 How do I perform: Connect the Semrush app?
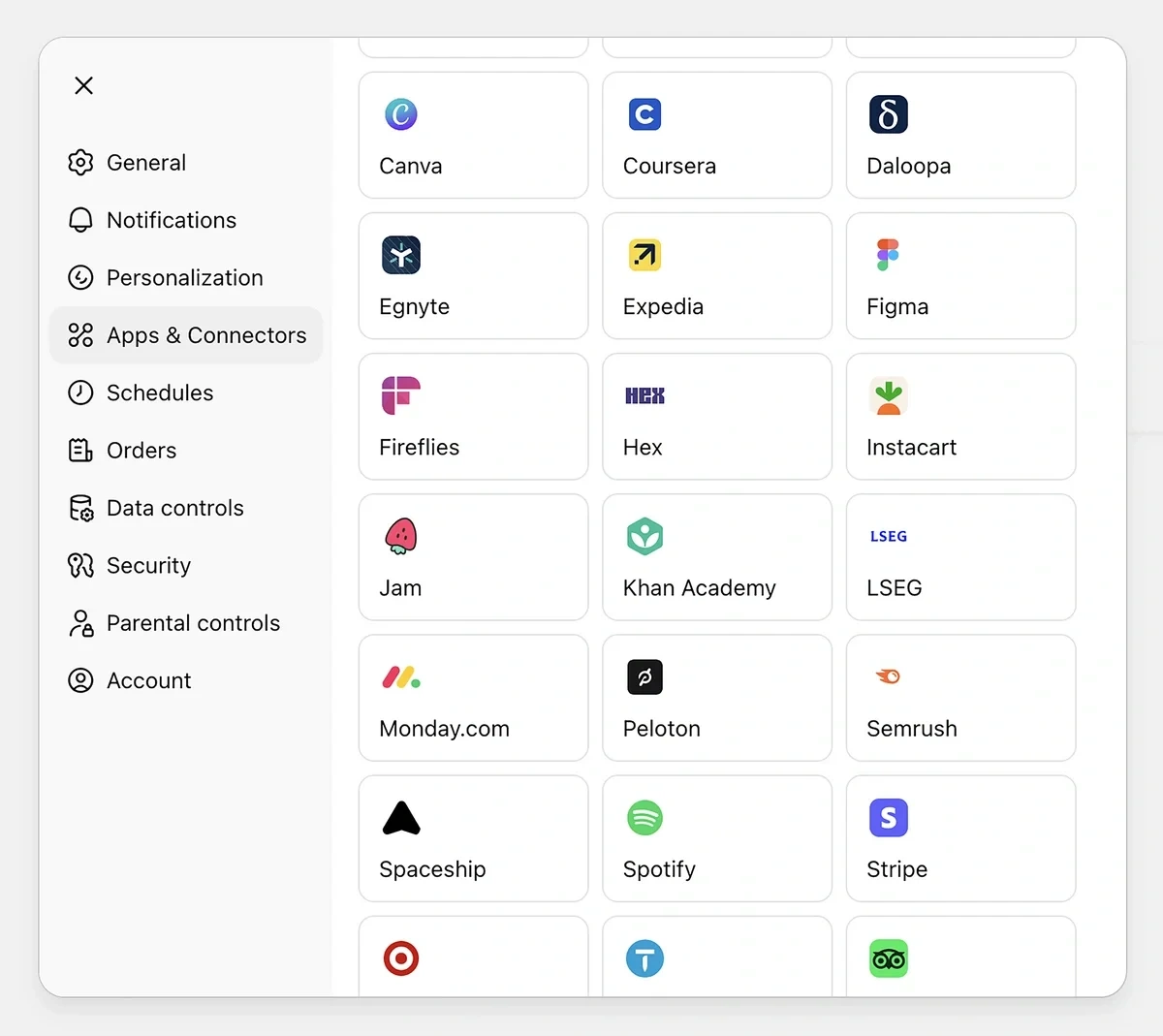(x=959, y=698)
